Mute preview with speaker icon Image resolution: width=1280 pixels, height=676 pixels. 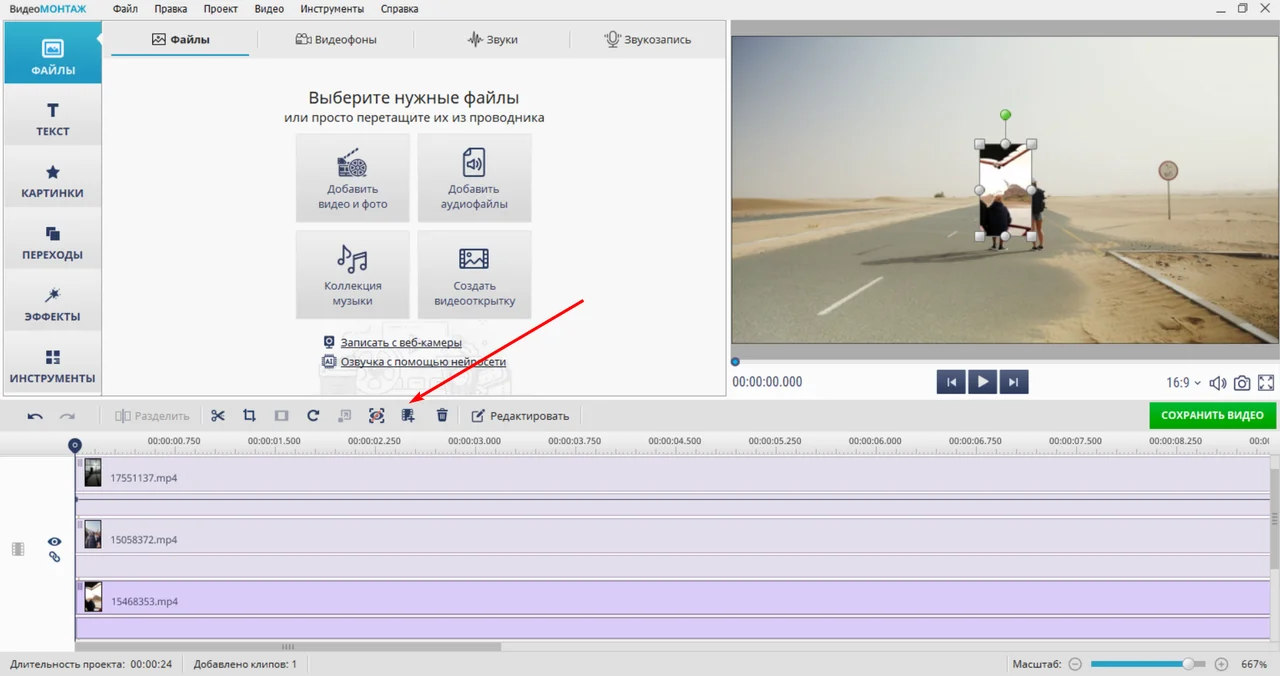[1218, 383]
